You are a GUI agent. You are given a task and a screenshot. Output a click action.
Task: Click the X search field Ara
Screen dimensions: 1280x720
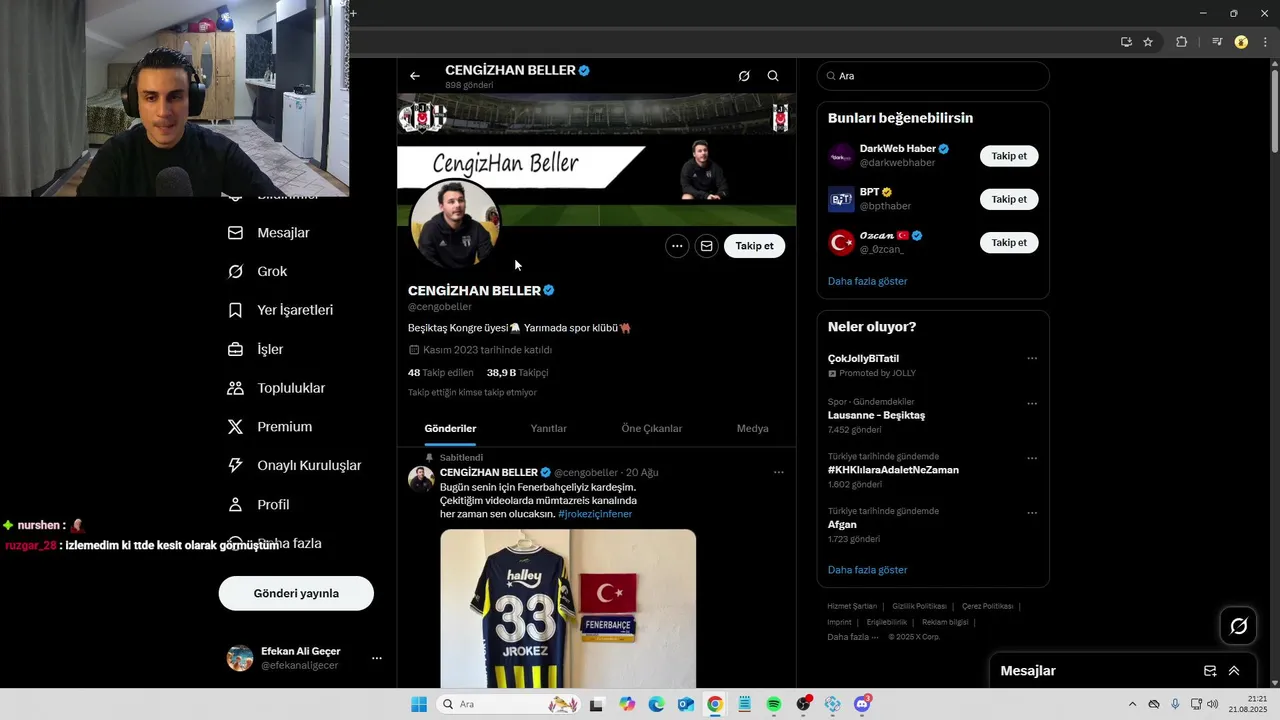pos(933,76)
